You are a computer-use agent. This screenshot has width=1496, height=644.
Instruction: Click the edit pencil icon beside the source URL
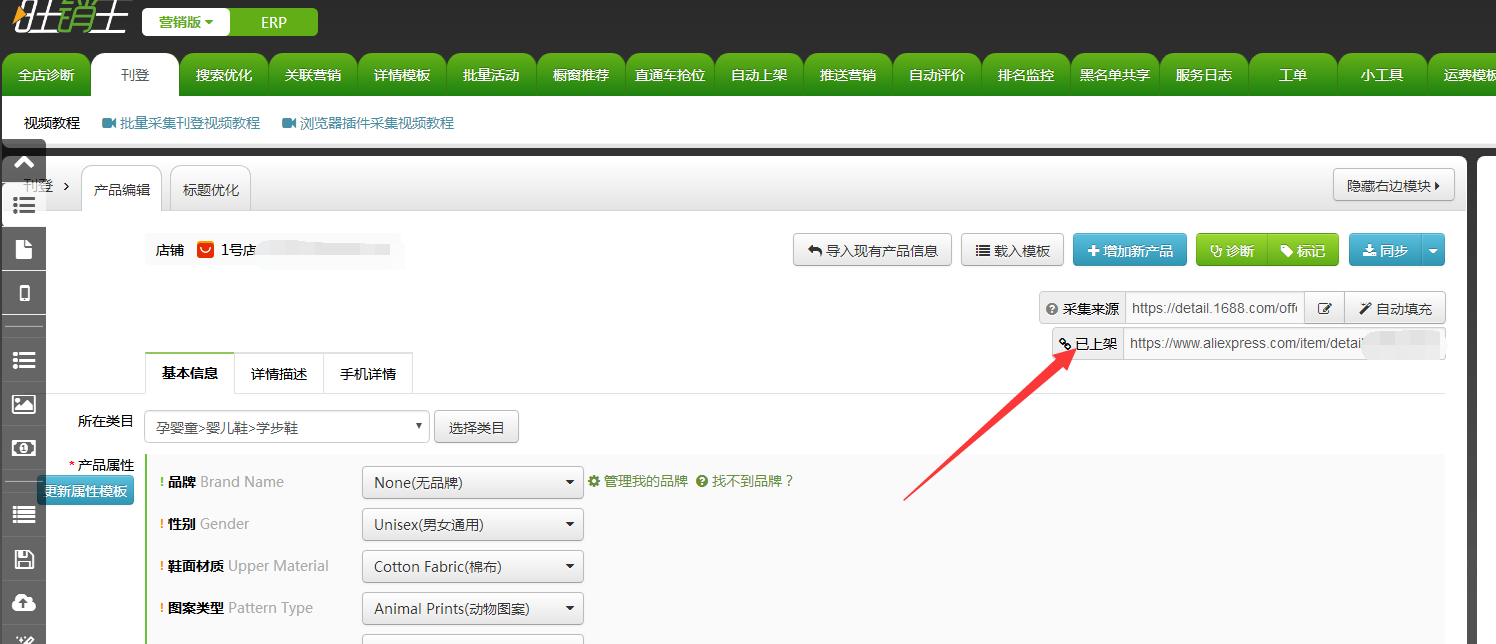click(1325, 308)
